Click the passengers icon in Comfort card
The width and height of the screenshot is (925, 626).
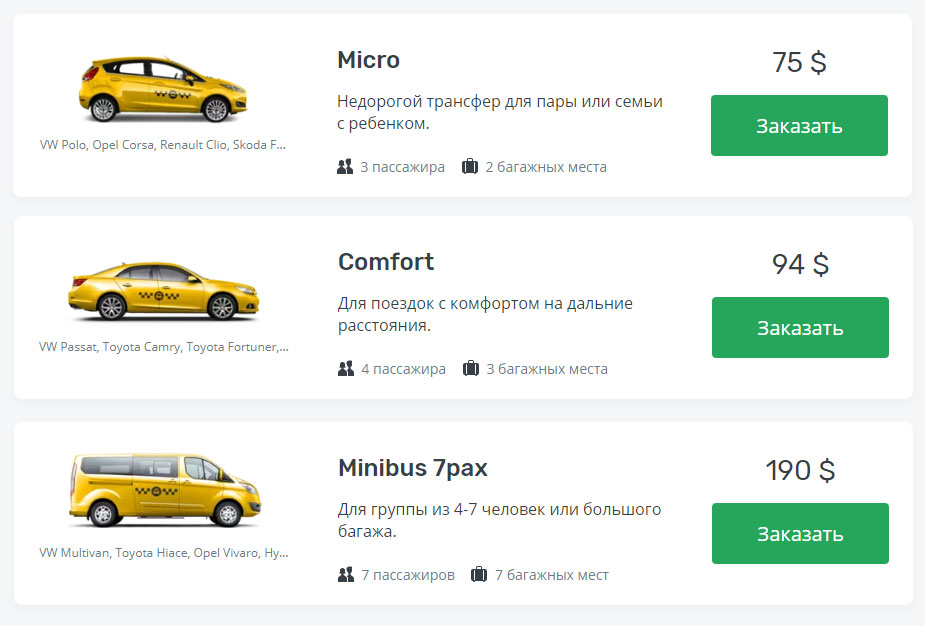pyautogui.click(x=346, y=369)
